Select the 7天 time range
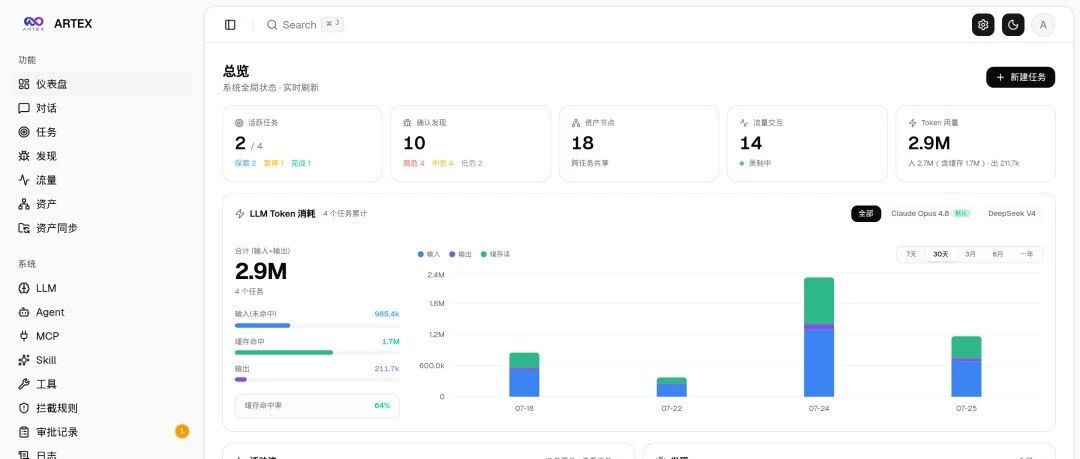The width and height of the screenshot is (1080, 459). click(x=911, y=254)
